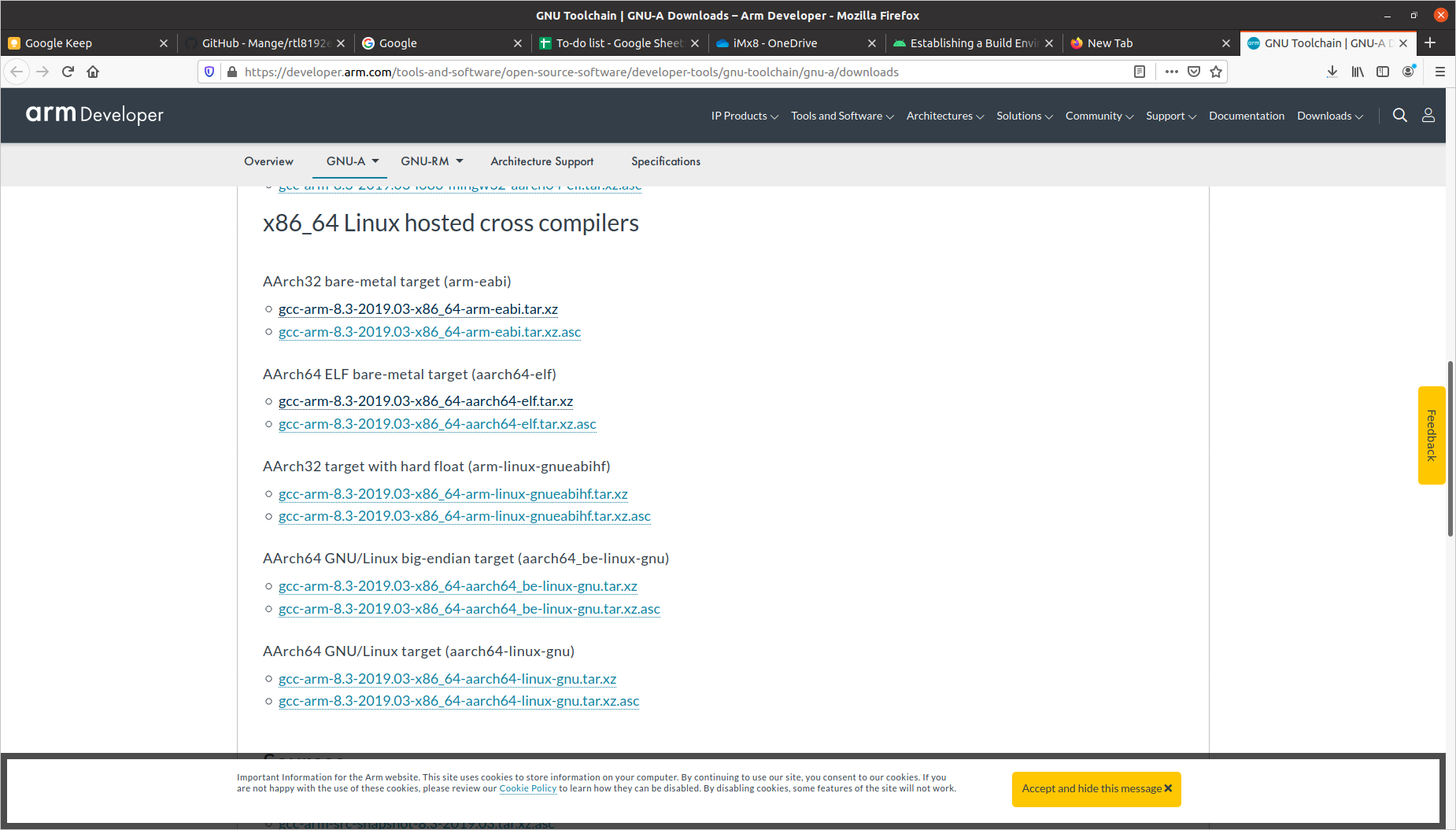Screen dimensions: 1456x830
Task: Expand Solutions menu
Action: click(x=1024, y=116)
